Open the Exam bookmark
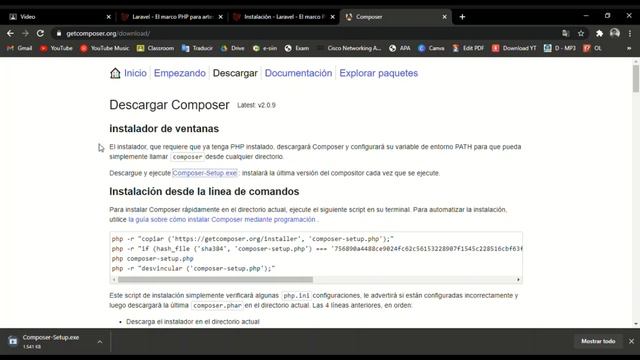 pos(297,48)
